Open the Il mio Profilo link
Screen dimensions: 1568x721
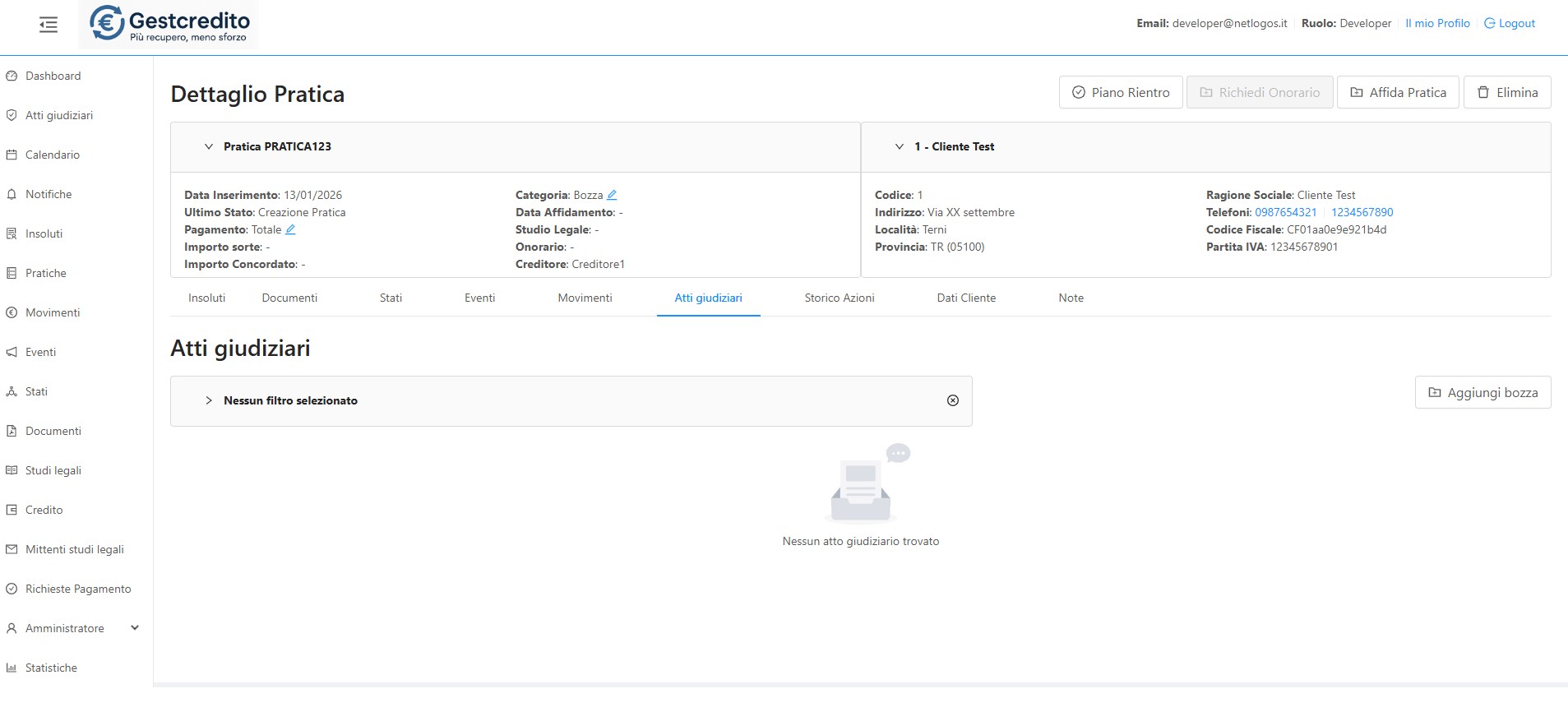click(1437, 23)
